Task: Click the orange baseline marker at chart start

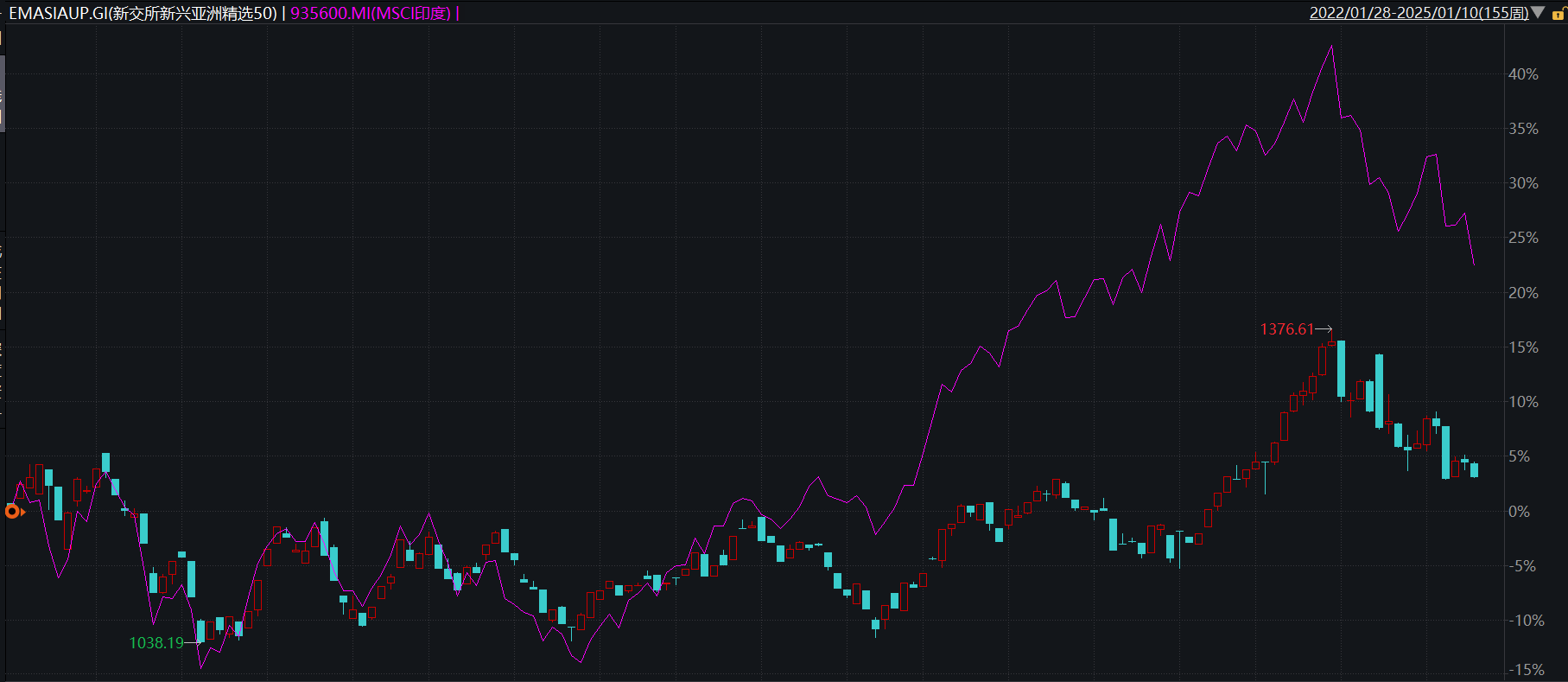Action: (12, 512)
